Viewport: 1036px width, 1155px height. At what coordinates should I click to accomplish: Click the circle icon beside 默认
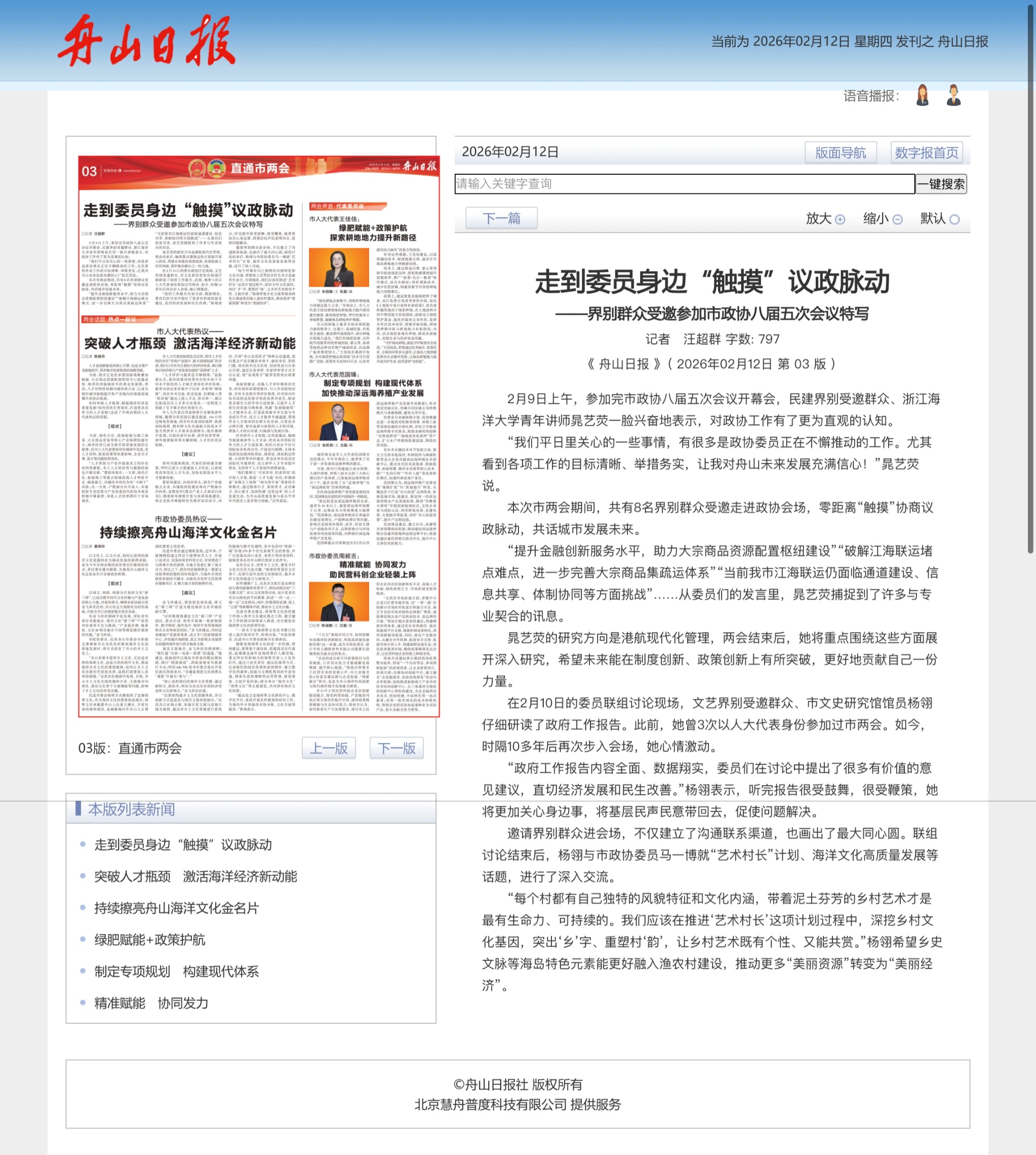pos(954,219)
